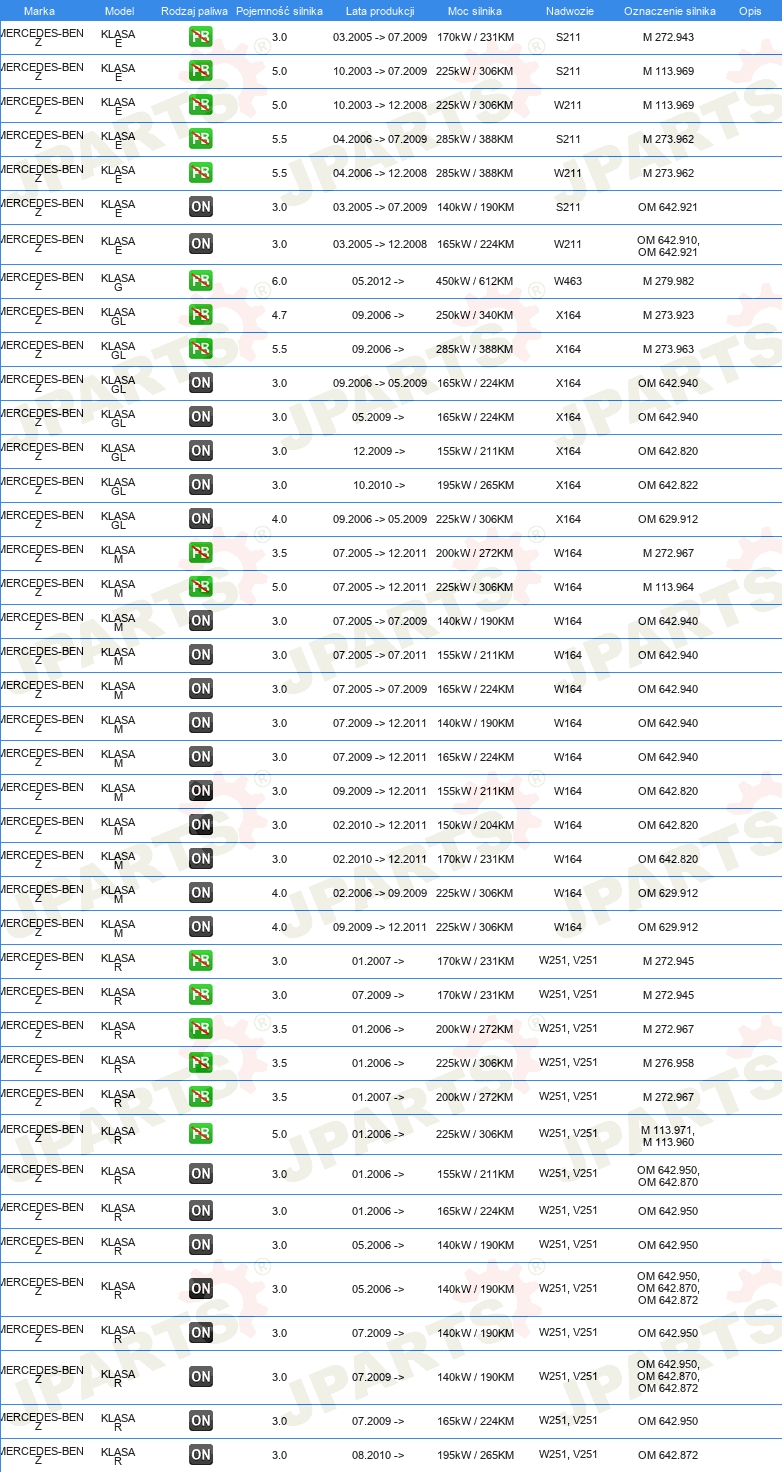
Task: Select the production dates 07.2005 -> 07.2011
Action: (380, 655)
